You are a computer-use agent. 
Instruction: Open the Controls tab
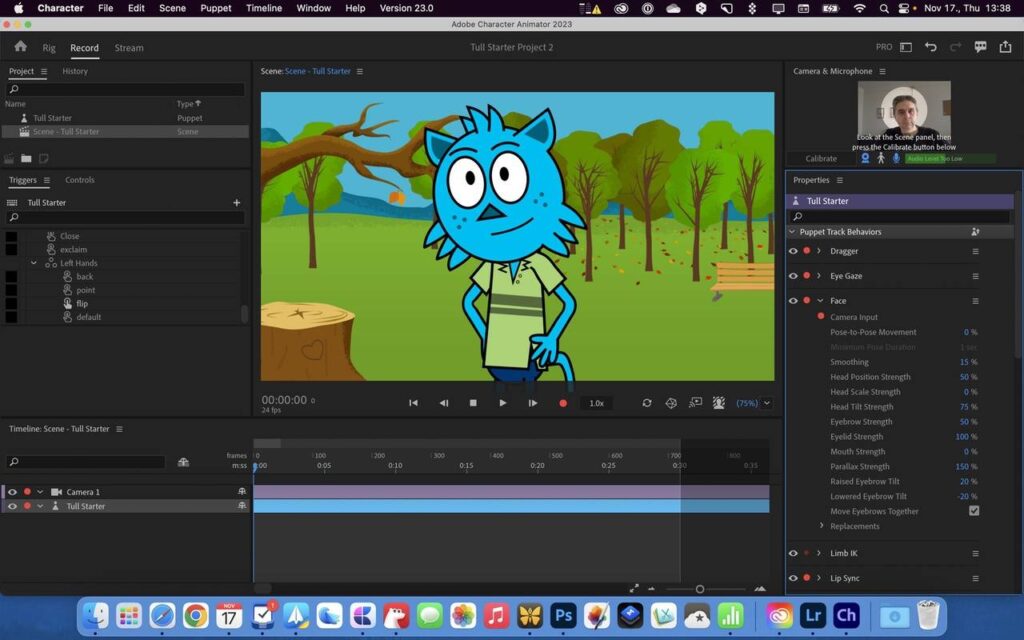(x=80, y=180)
